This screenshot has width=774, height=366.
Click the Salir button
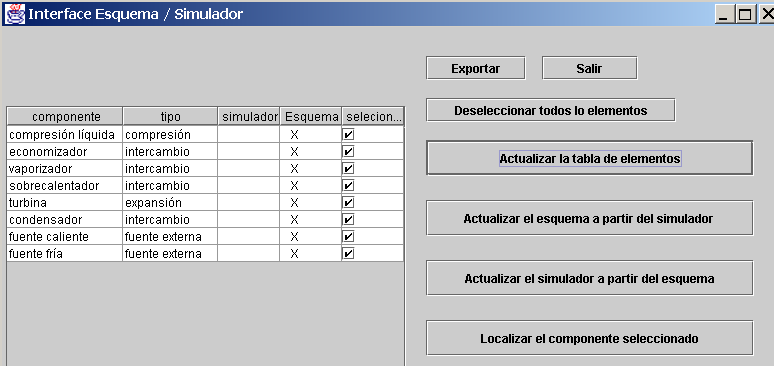tap(589, 68)
